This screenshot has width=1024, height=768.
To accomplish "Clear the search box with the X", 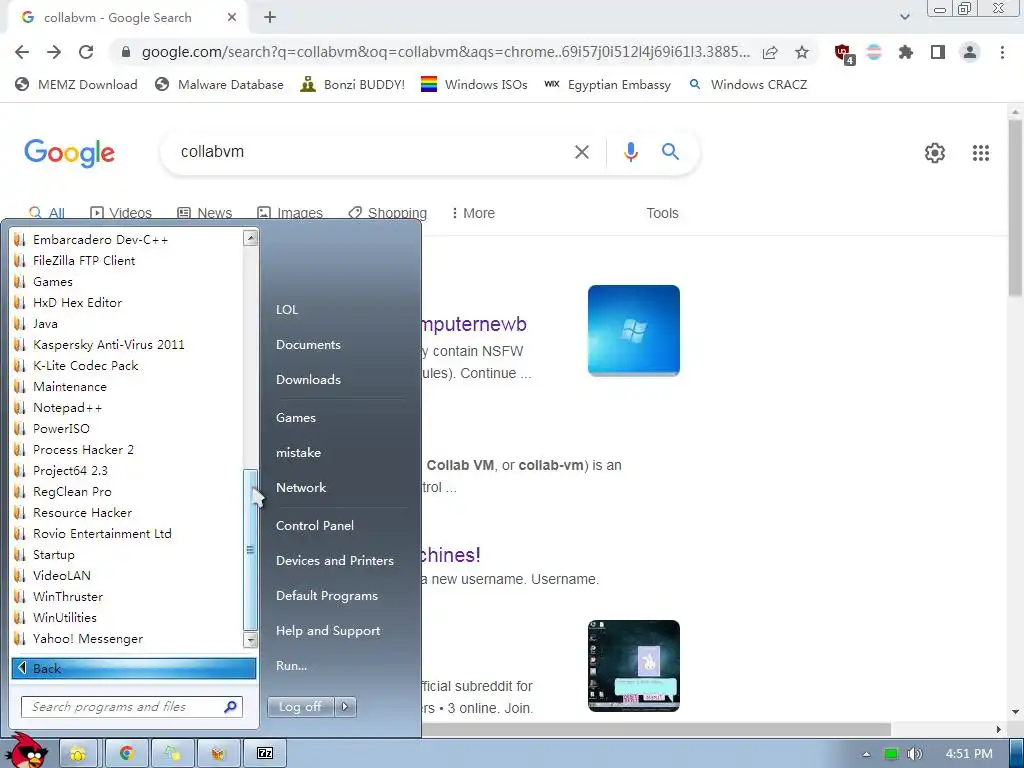I will (581, 152).
